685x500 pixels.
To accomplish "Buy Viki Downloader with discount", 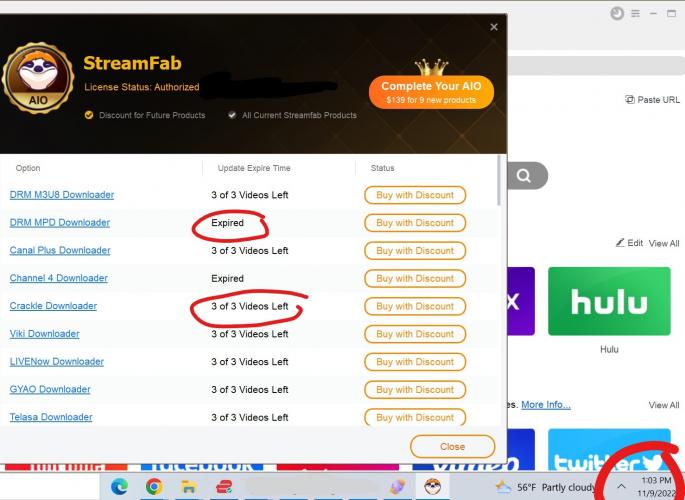I will (x=415, y=334).
